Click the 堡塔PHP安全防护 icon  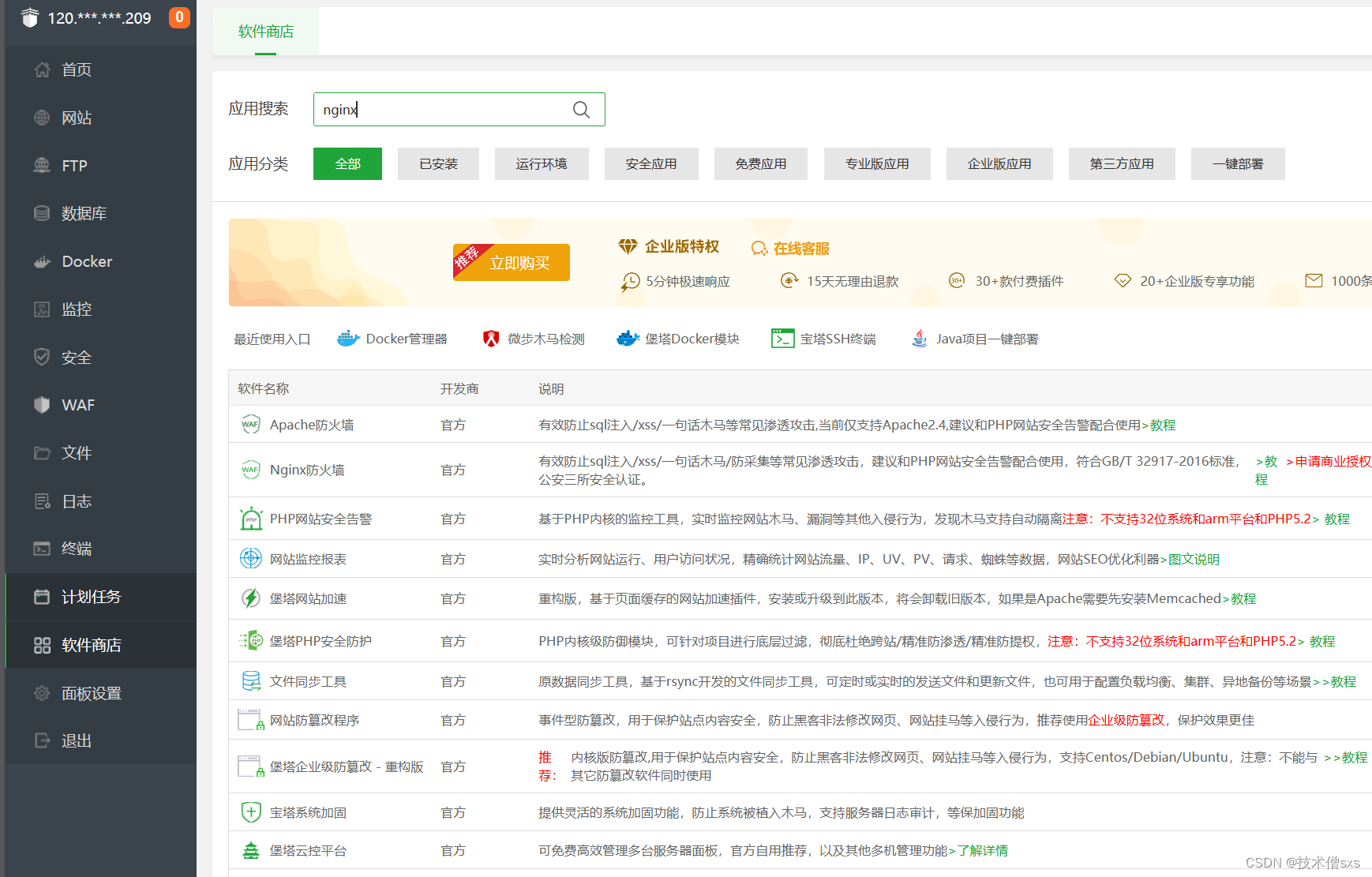(x=250, y=640)
